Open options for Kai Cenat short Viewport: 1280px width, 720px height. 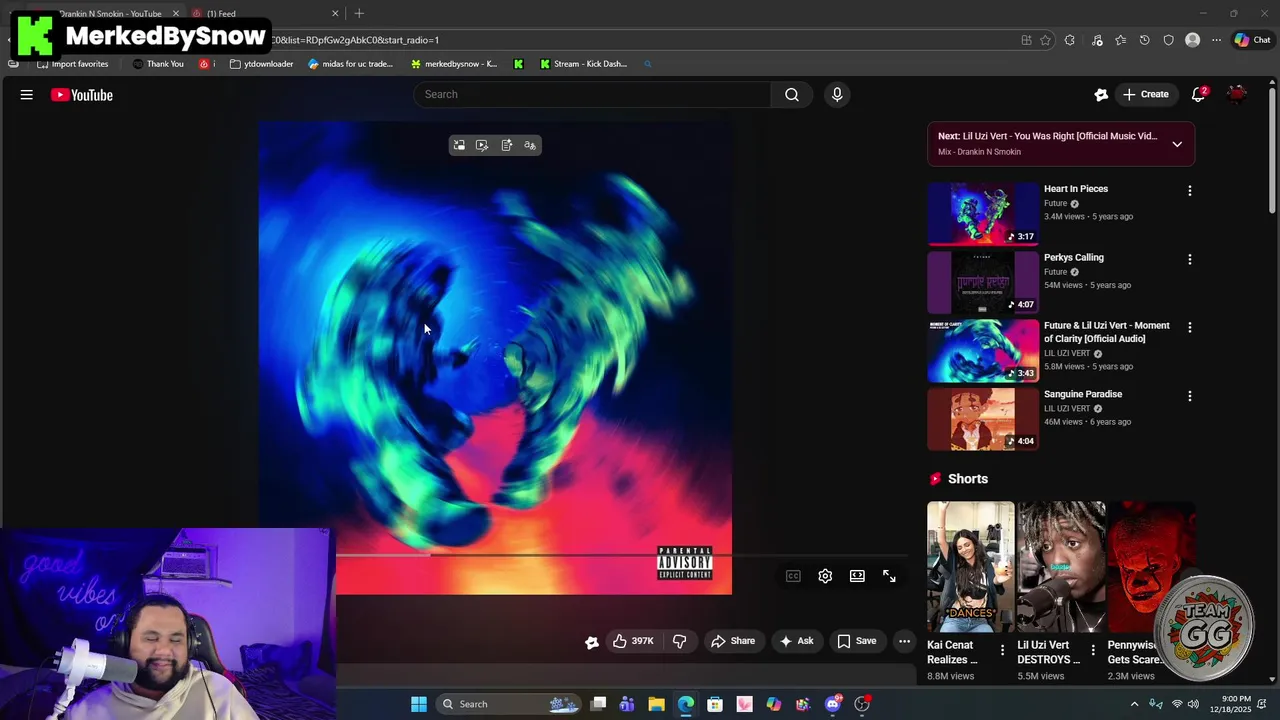(1002, 650)
